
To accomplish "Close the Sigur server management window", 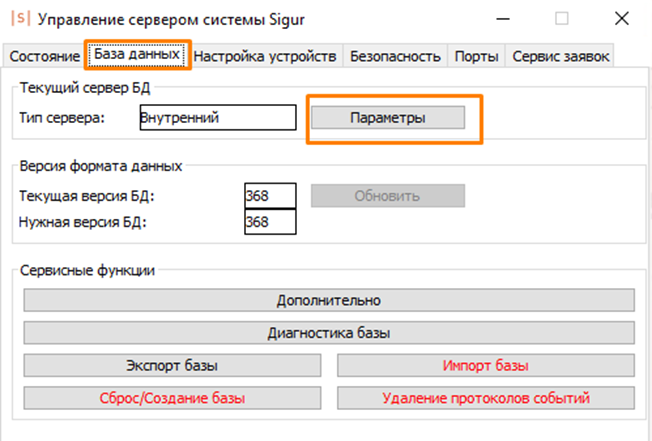I will coord(621,18).
